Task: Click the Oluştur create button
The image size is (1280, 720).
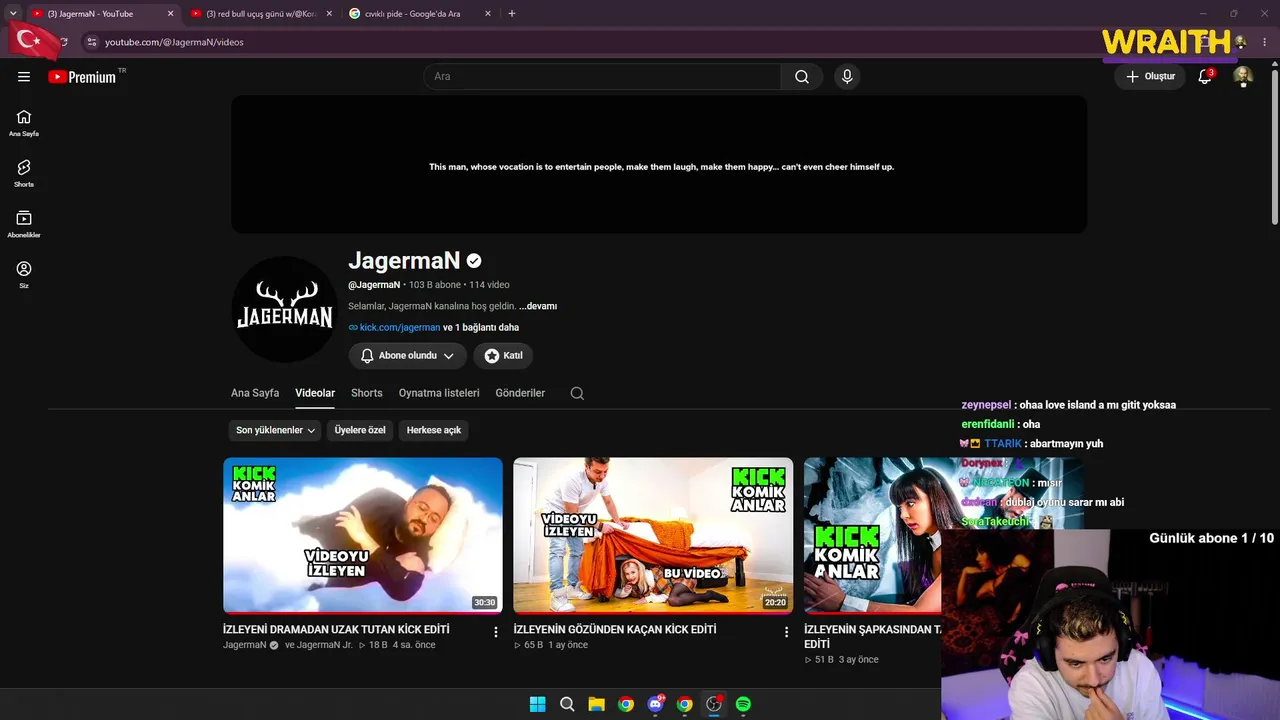Action: [x=1150, y=77]
